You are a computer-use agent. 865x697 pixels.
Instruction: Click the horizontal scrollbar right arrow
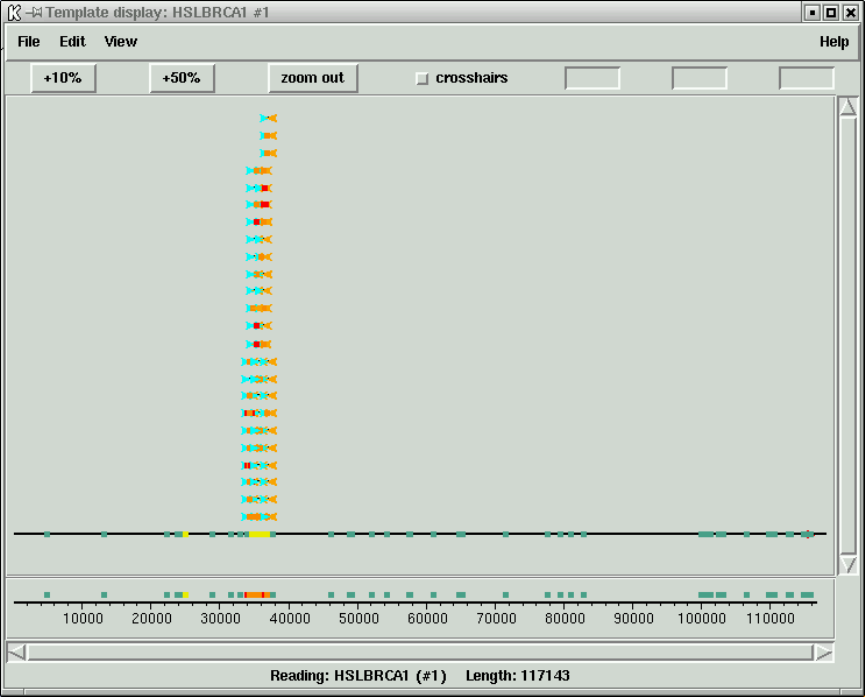tap(824, 652)
